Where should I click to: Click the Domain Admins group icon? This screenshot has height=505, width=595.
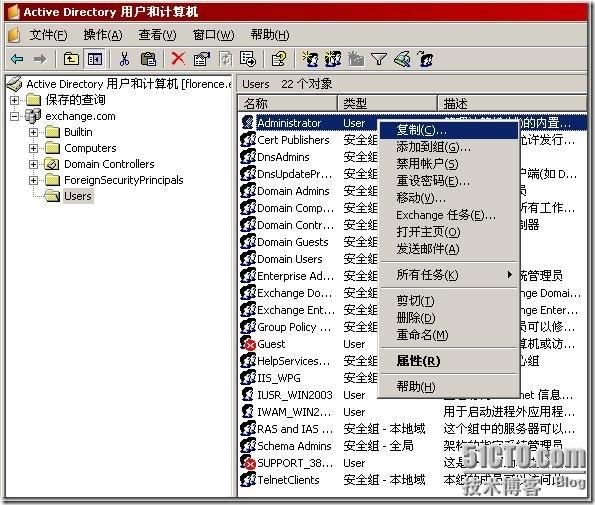pyautogui.click(x=248, y=190)
